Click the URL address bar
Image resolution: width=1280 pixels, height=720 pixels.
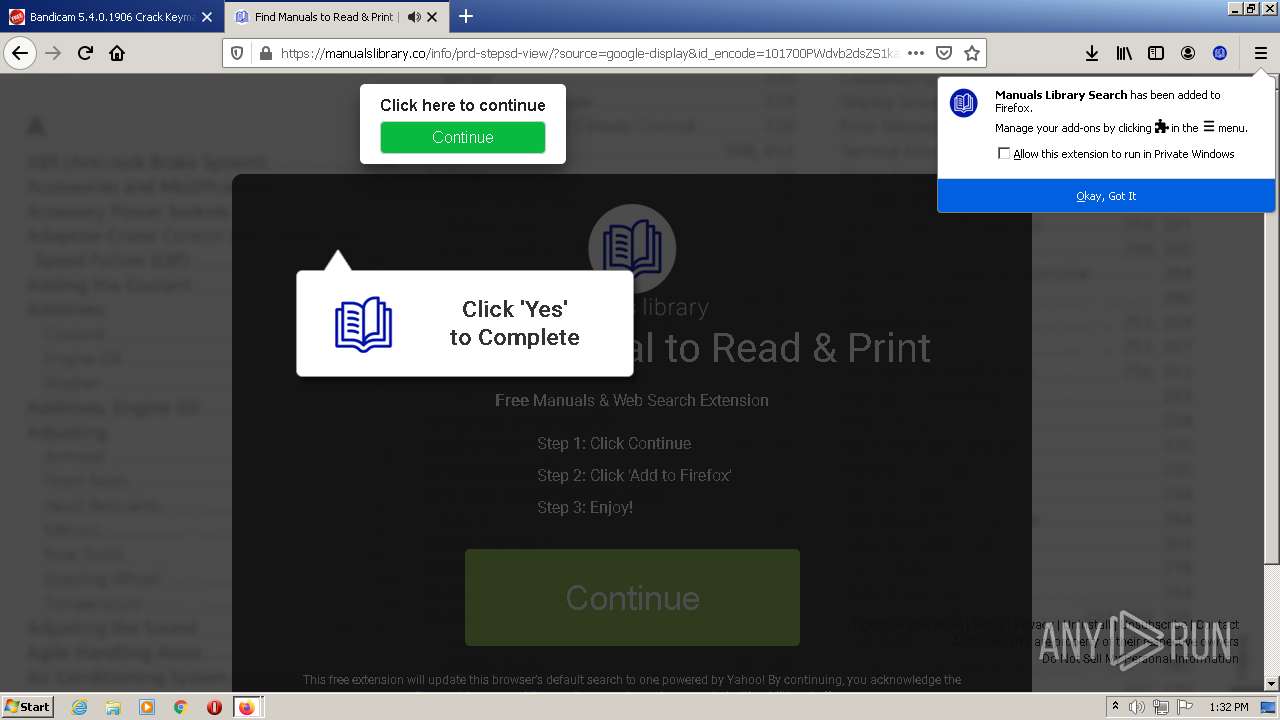[x=590, y=53]
